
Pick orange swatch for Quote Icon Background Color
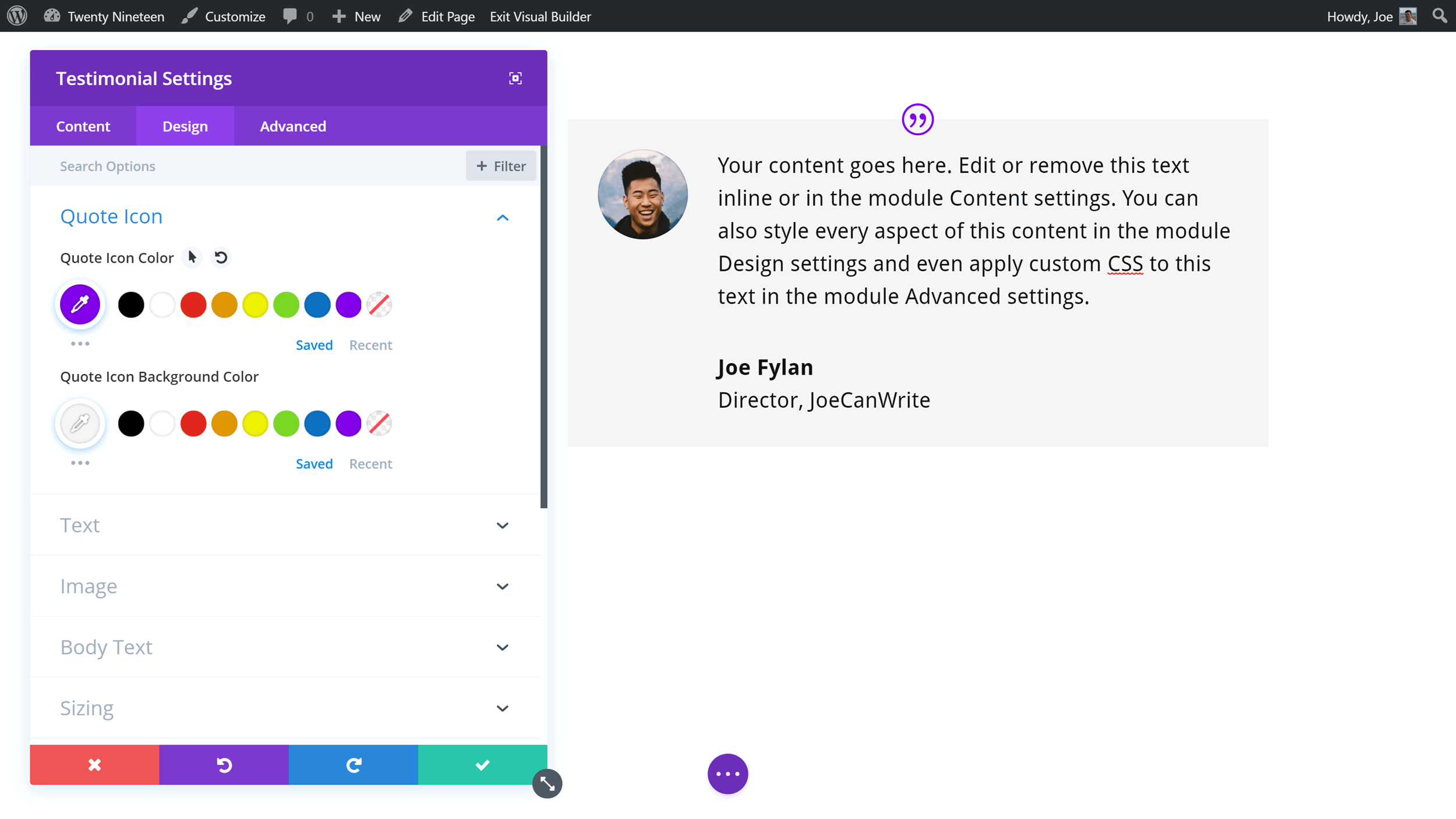click(x=224, y=423)
